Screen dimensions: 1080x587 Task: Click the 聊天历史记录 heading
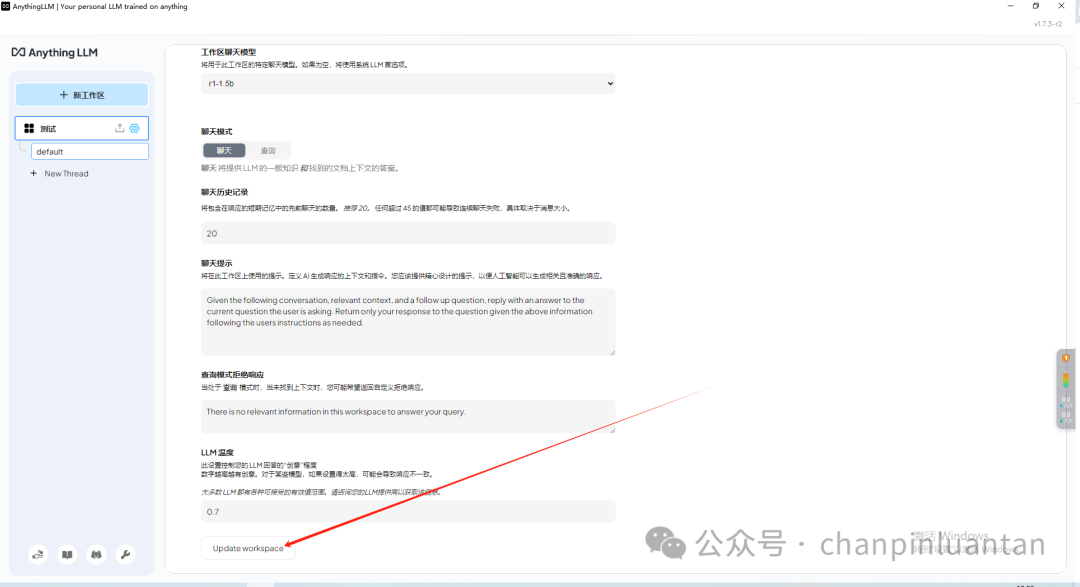pos(225,192)
